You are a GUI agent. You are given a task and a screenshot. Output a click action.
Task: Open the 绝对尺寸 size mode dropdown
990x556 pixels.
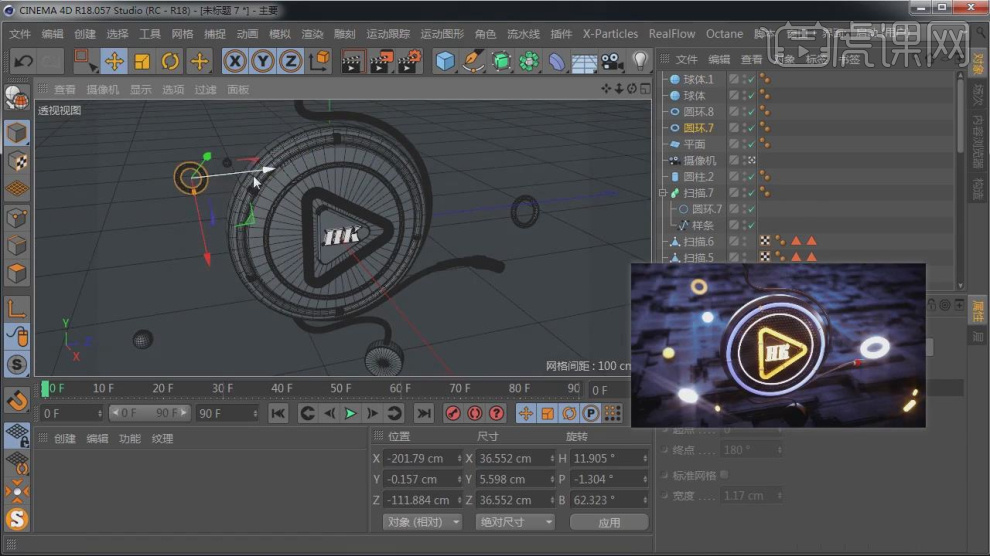(514, 522)
